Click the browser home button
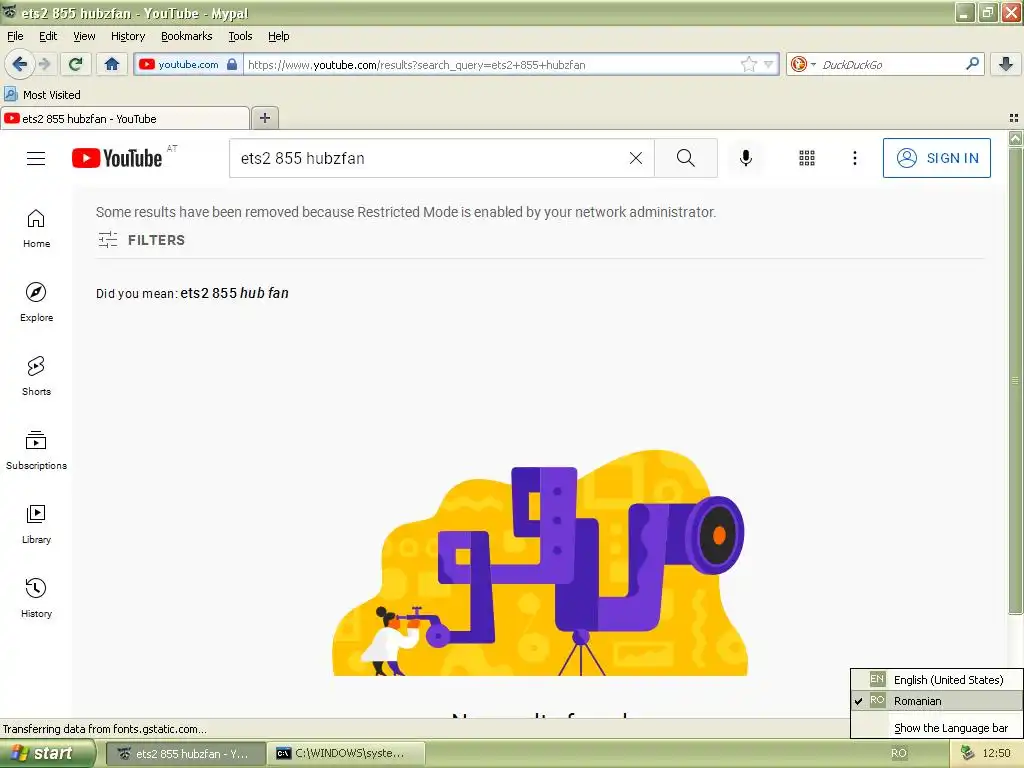 click(x=112, y=64)
